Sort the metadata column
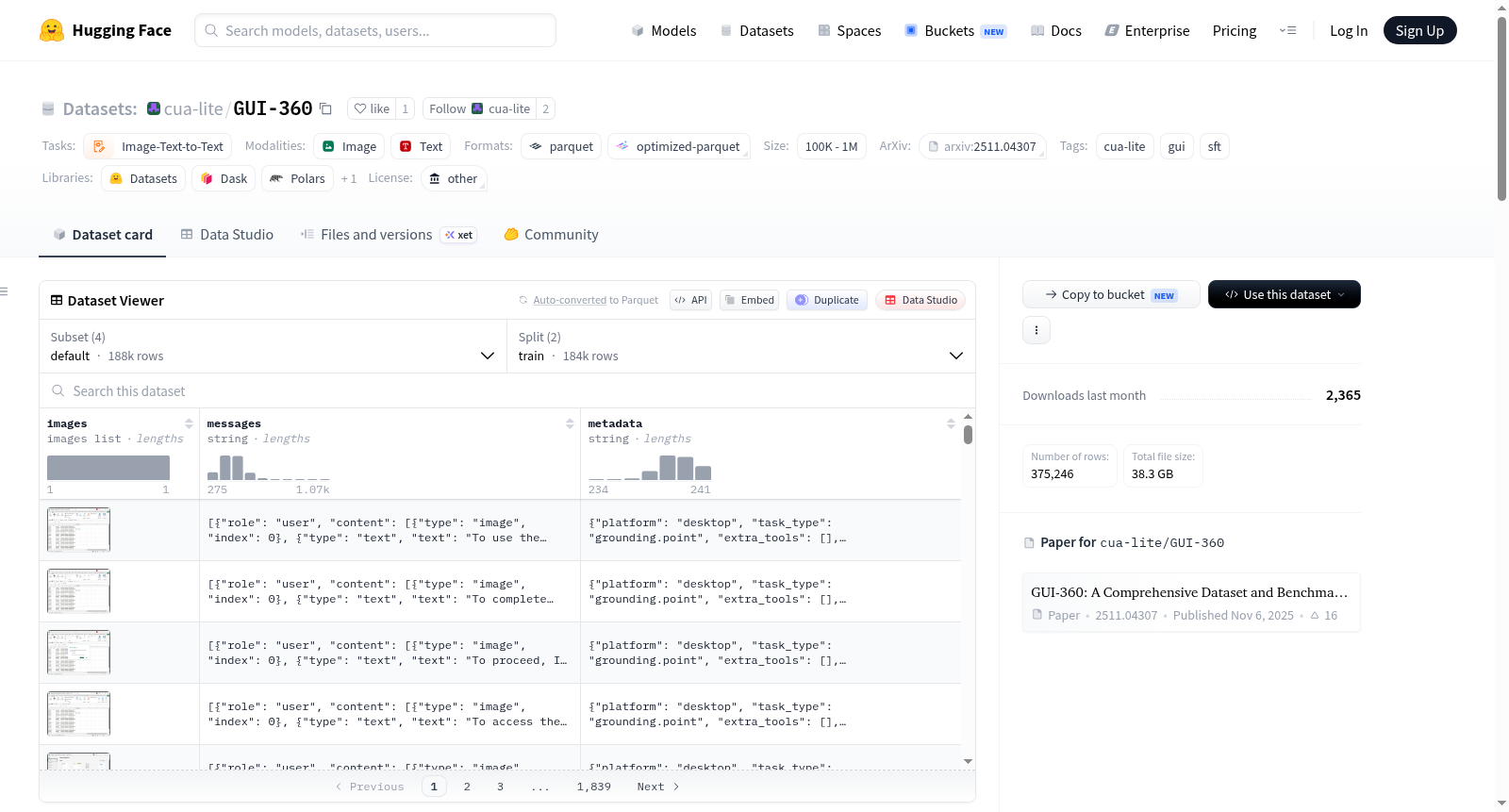Image resolution: width=1509 pixels, height=812 pixels. coord(951,423)
